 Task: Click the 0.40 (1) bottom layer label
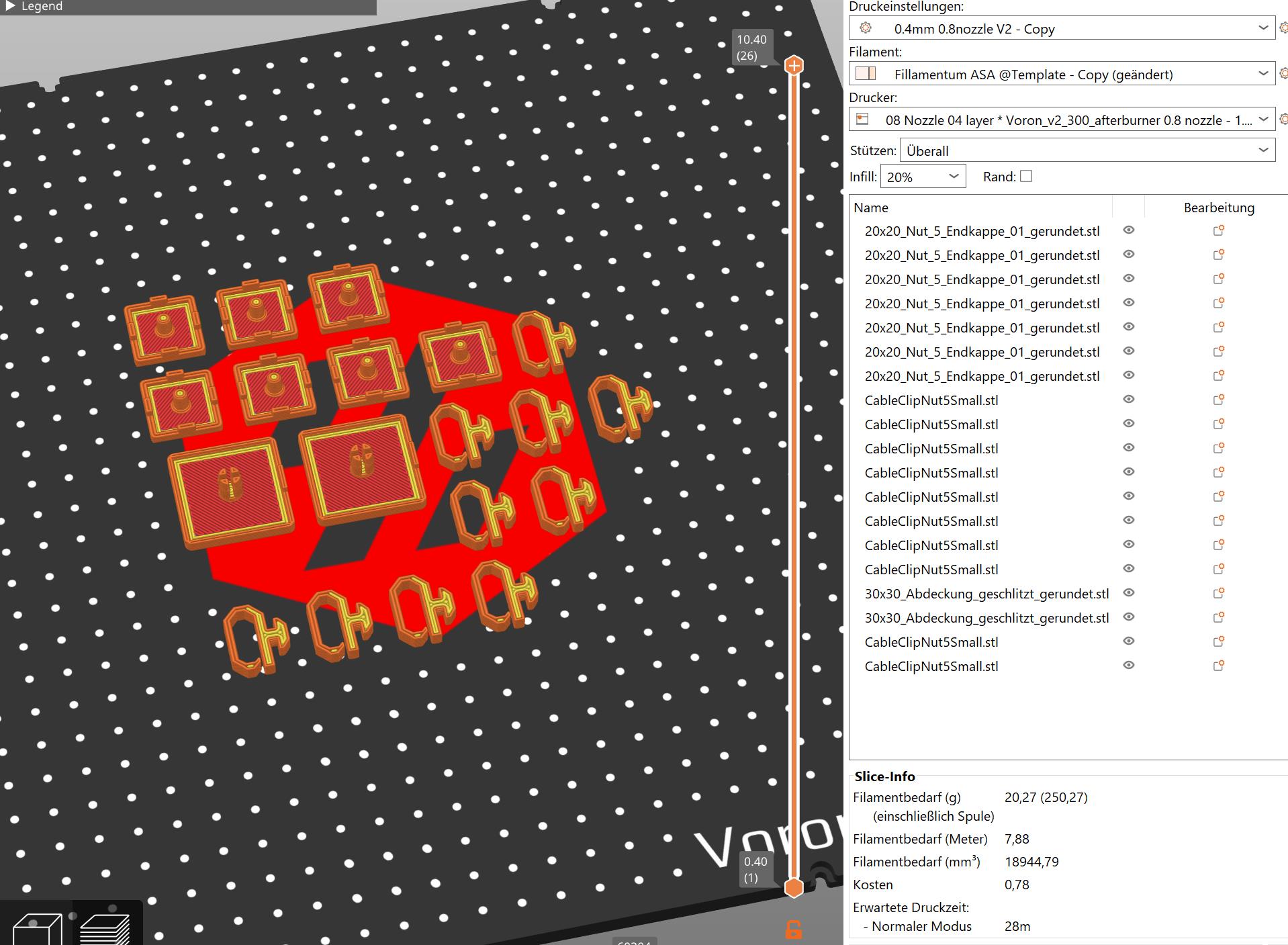pos(755,870)
